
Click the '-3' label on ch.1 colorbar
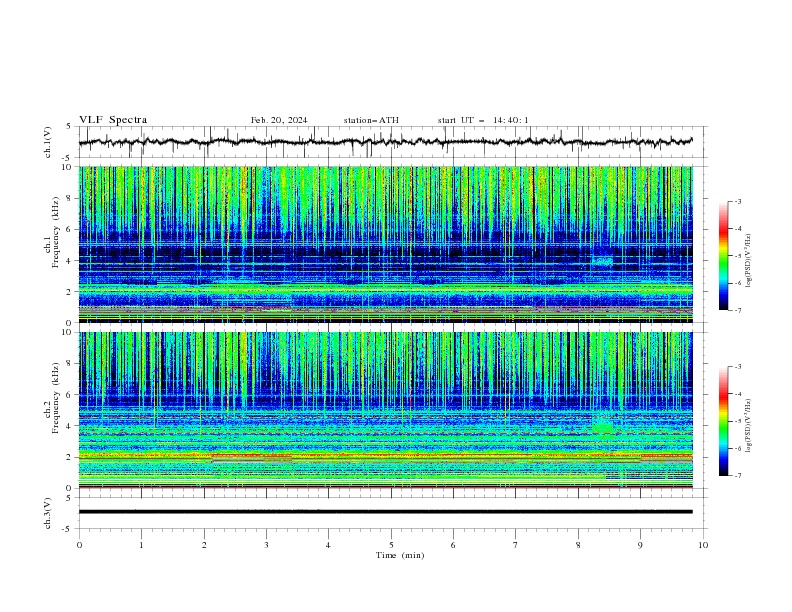point(738,201)
